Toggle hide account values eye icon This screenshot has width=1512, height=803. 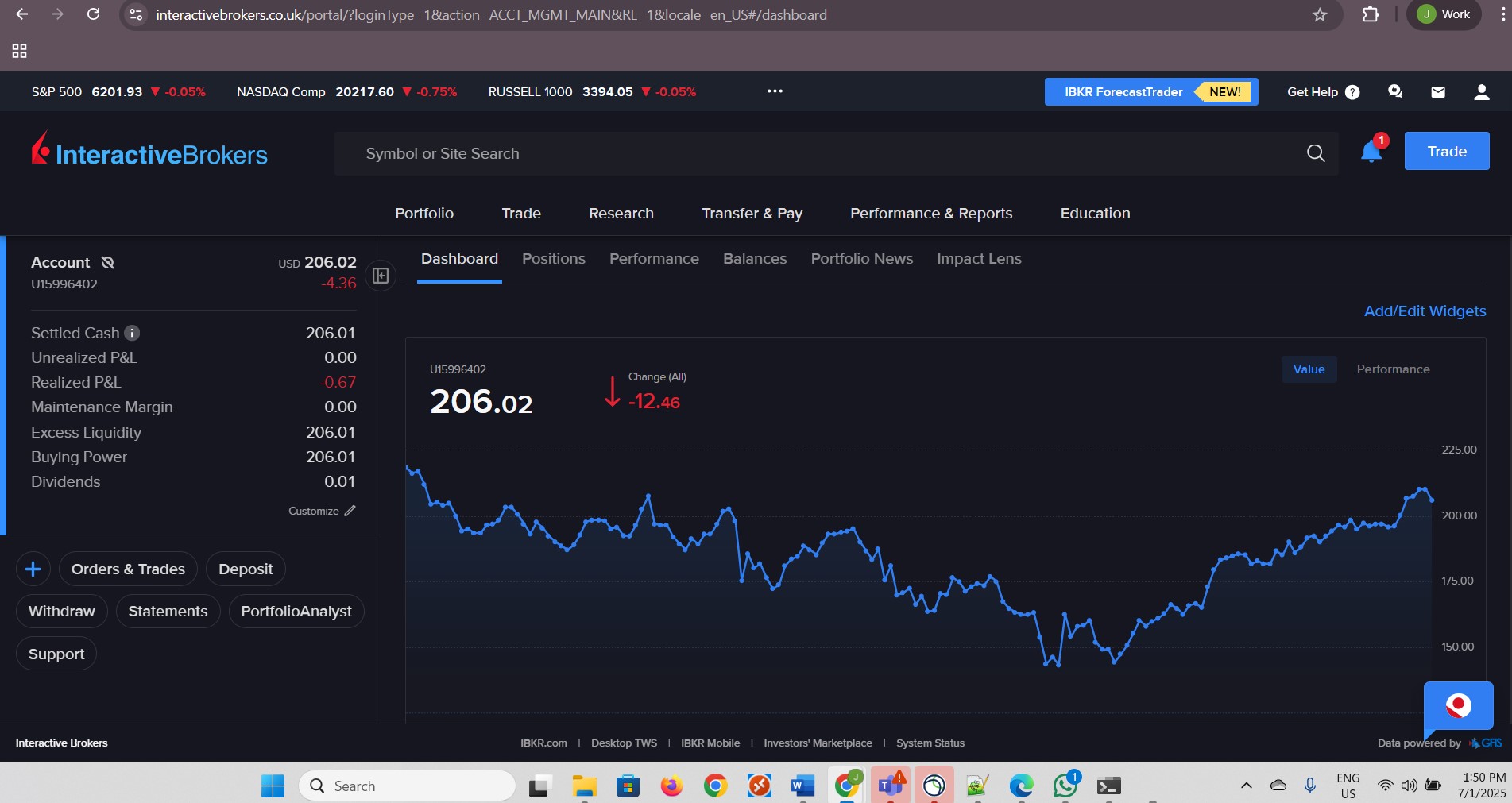pos(108,262)
